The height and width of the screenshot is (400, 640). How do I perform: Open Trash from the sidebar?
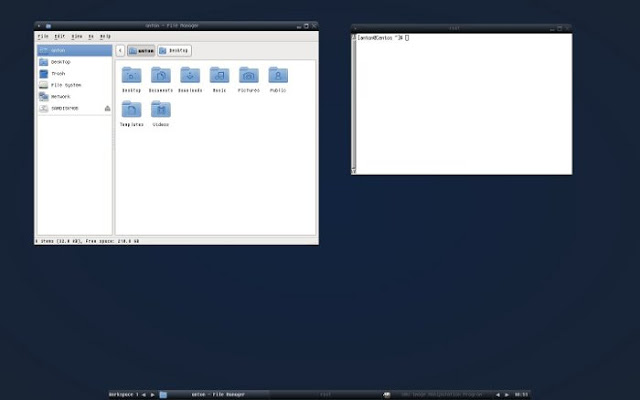click(75, 73)
